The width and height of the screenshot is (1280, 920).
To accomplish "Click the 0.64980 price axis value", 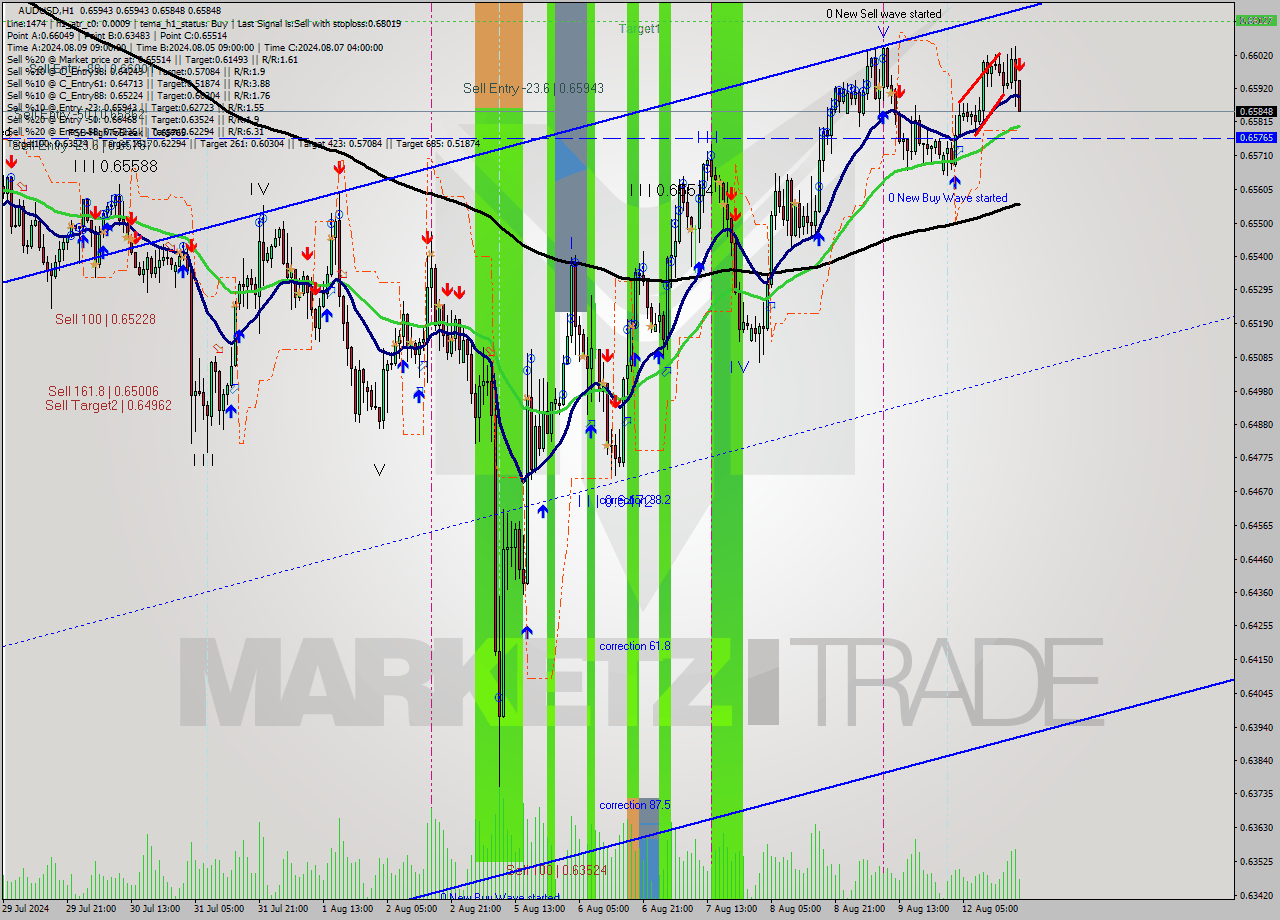I will pos(1256,391).
